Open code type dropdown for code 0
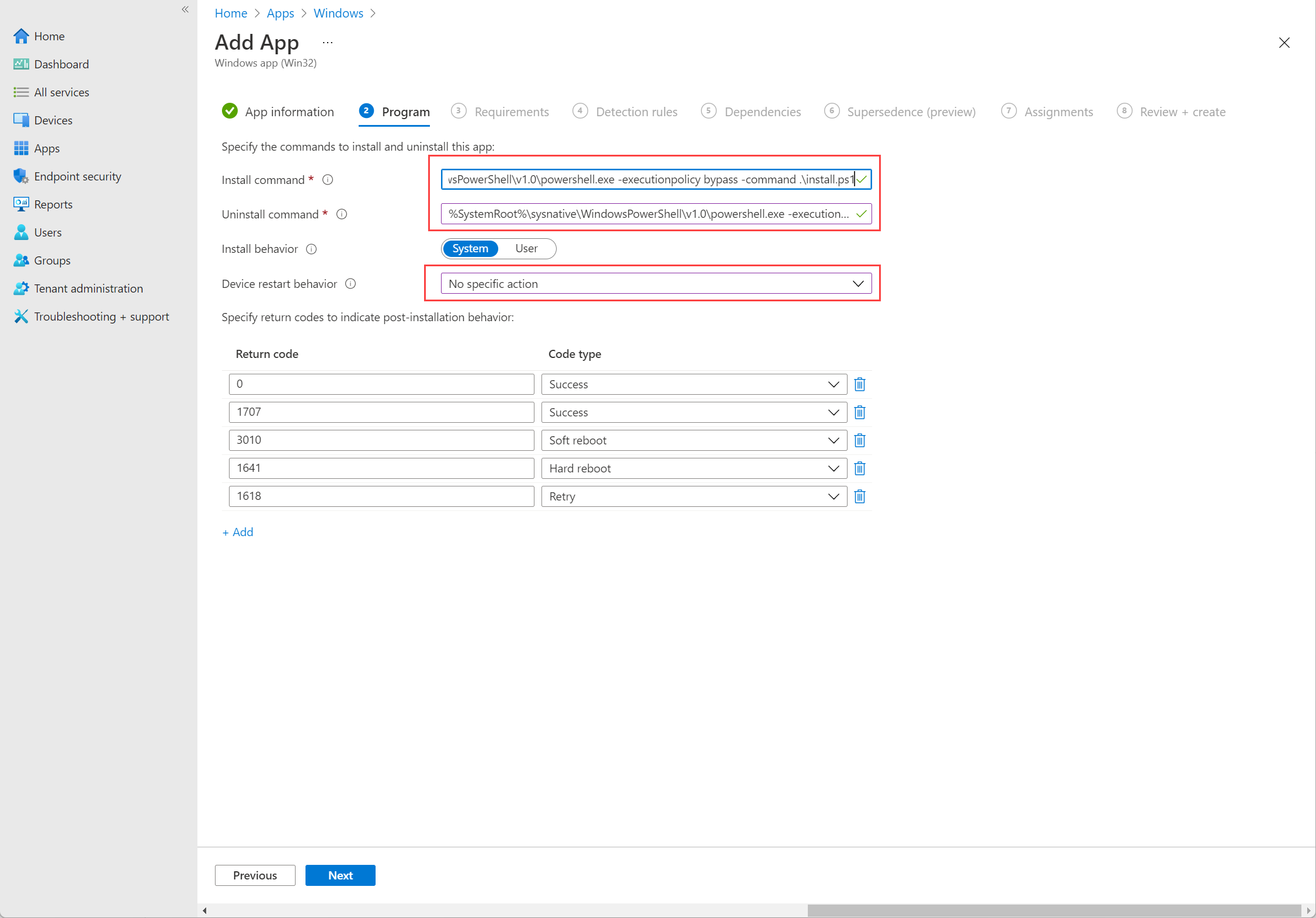The image size is (1316, 918). [x=694, y=384]
